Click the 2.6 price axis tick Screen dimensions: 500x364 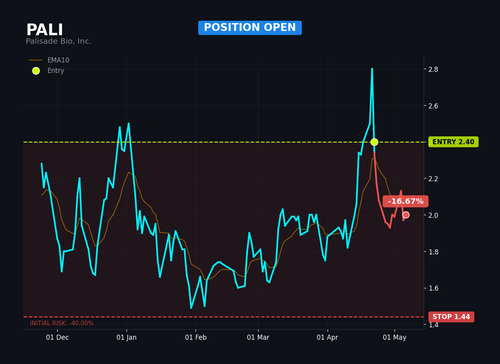(x=433, y=106)
